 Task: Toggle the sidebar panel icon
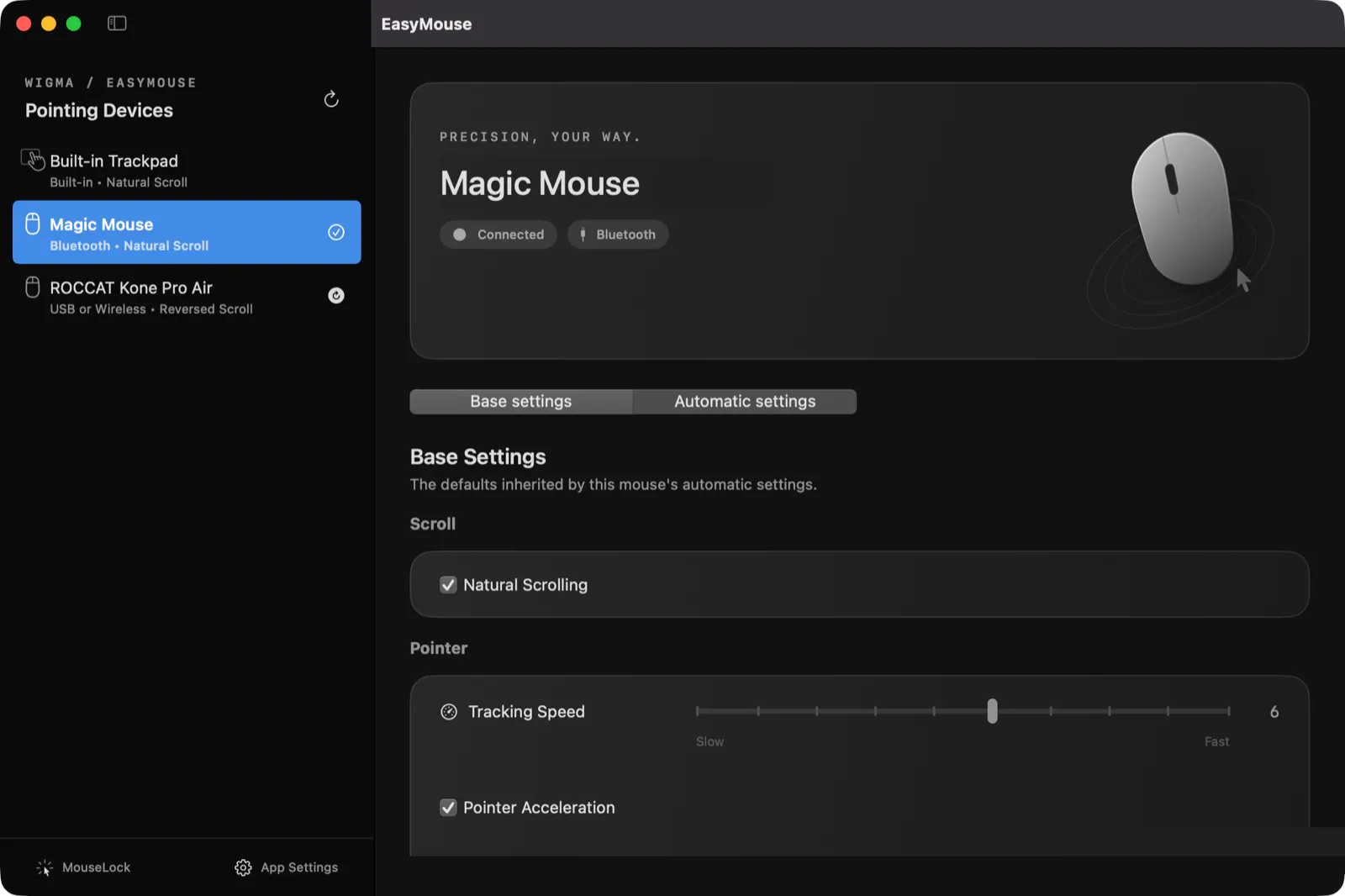117,24
